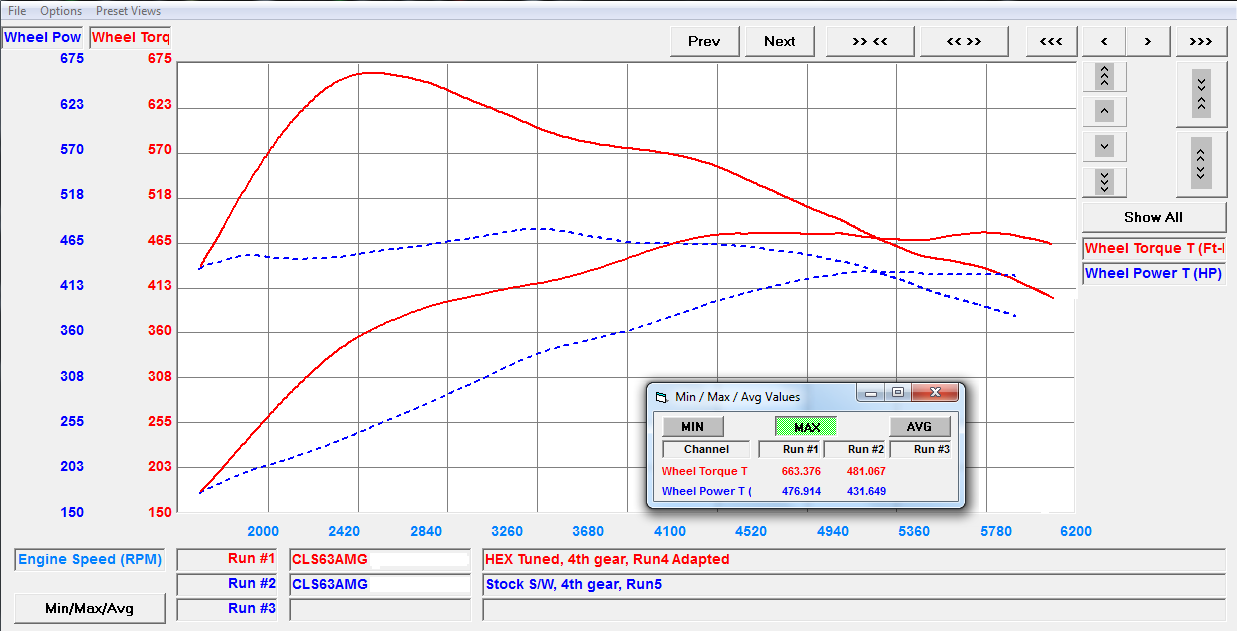Toggle MIN values in Min/Max/Avg window
The width and height of the screenshot is (1237, 631).
[x=692, y=427]
